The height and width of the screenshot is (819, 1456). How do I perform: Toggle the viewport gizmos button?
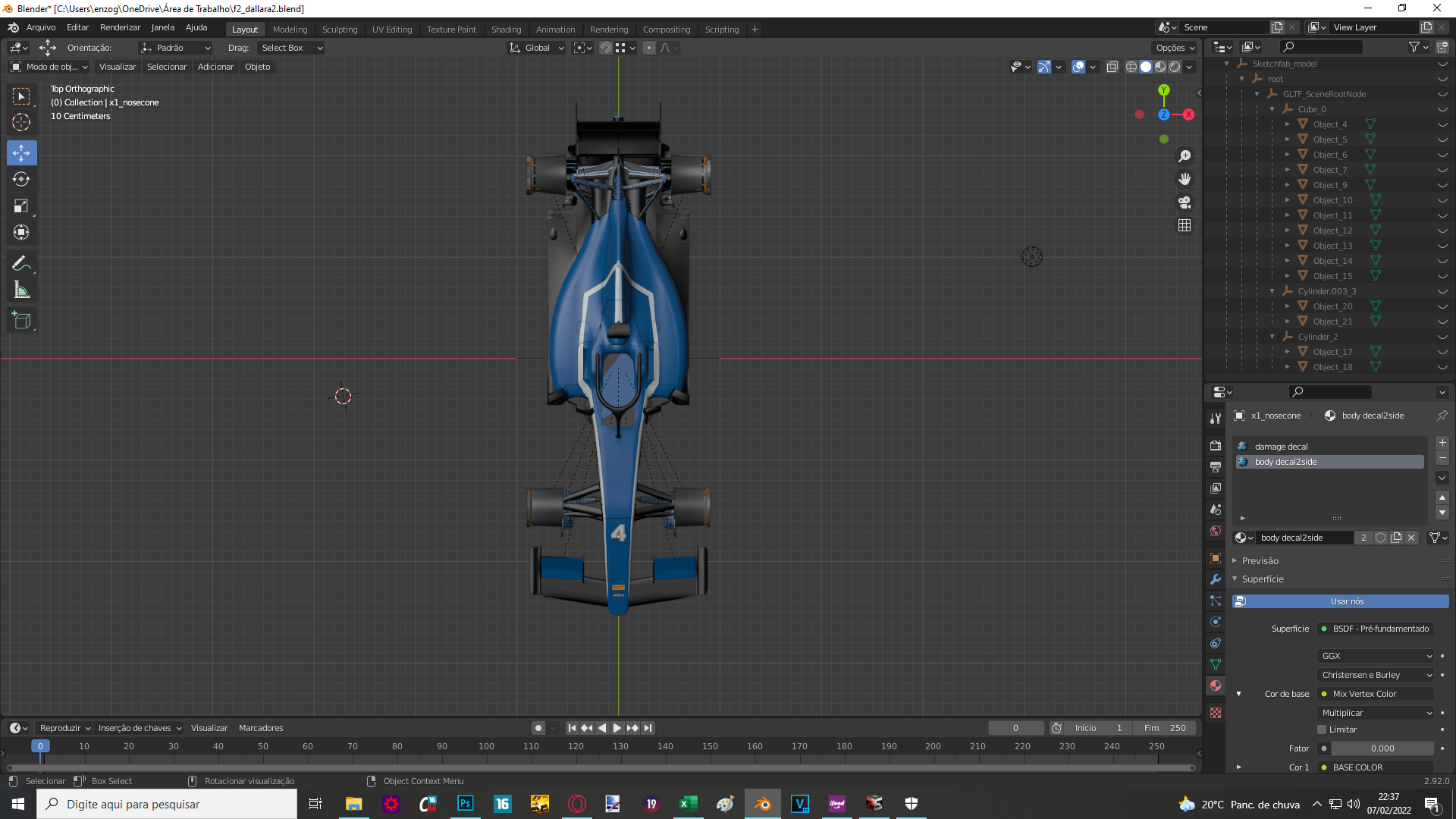coord(1044,67)
